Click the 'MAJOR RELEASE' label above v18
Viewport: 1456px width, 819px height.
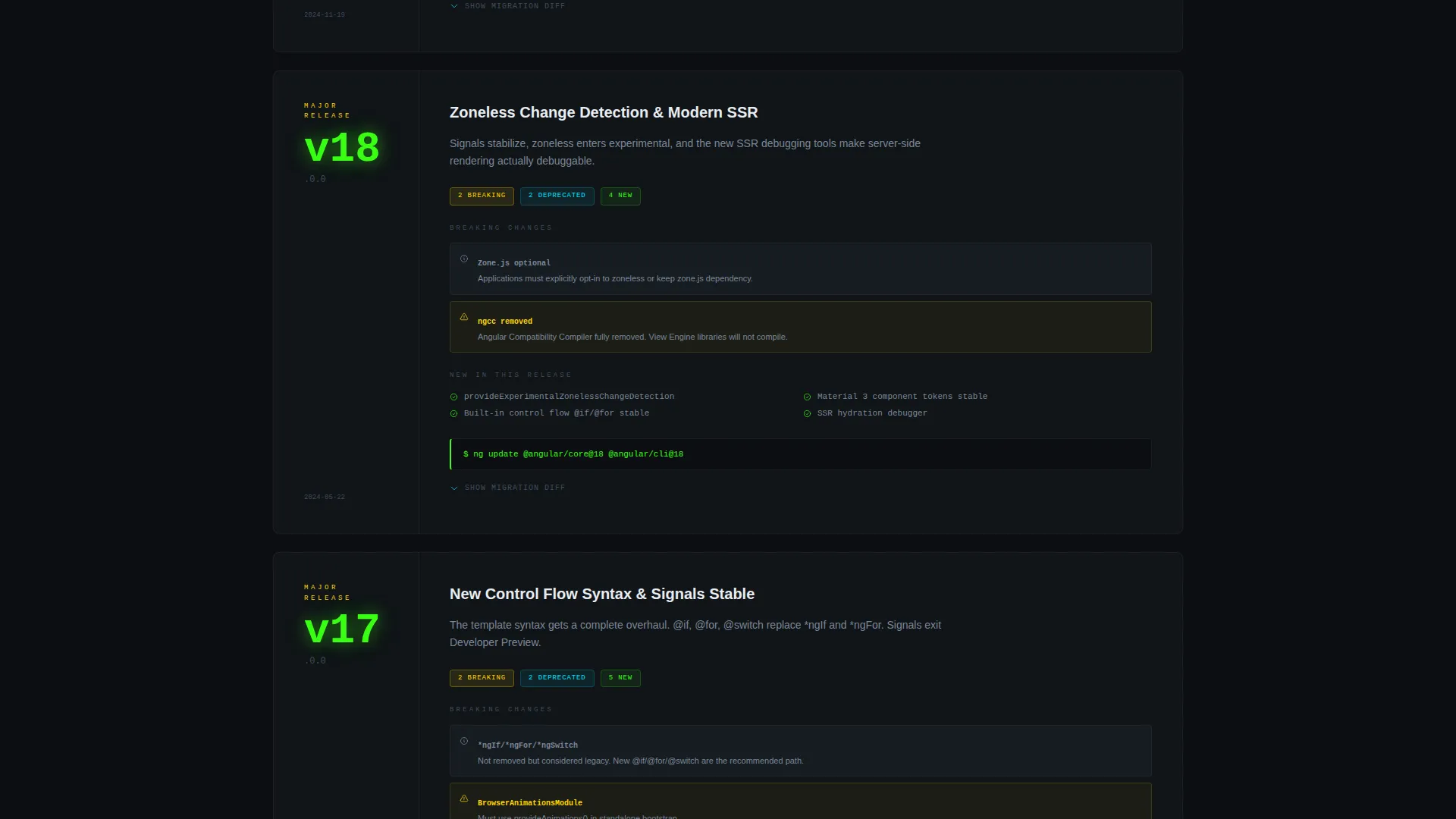click(328, 111)
